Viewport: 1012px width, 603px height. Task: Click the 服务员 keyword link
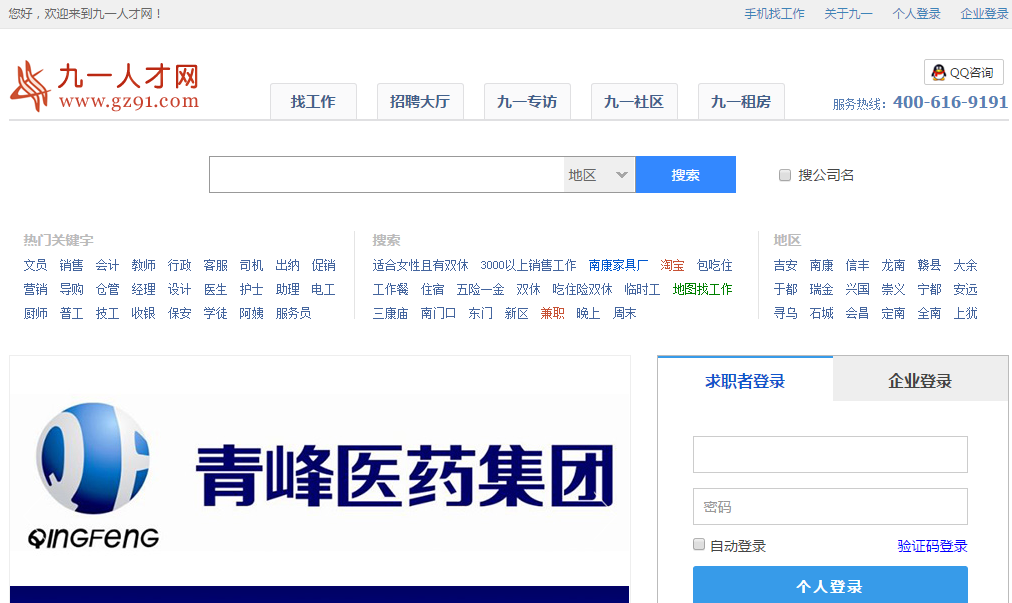294,313
